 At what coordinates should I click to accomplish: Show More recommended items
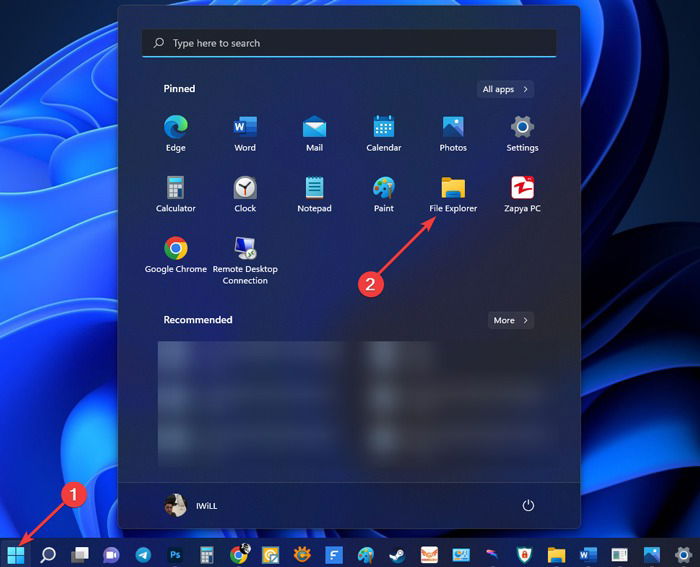point(510,320)
